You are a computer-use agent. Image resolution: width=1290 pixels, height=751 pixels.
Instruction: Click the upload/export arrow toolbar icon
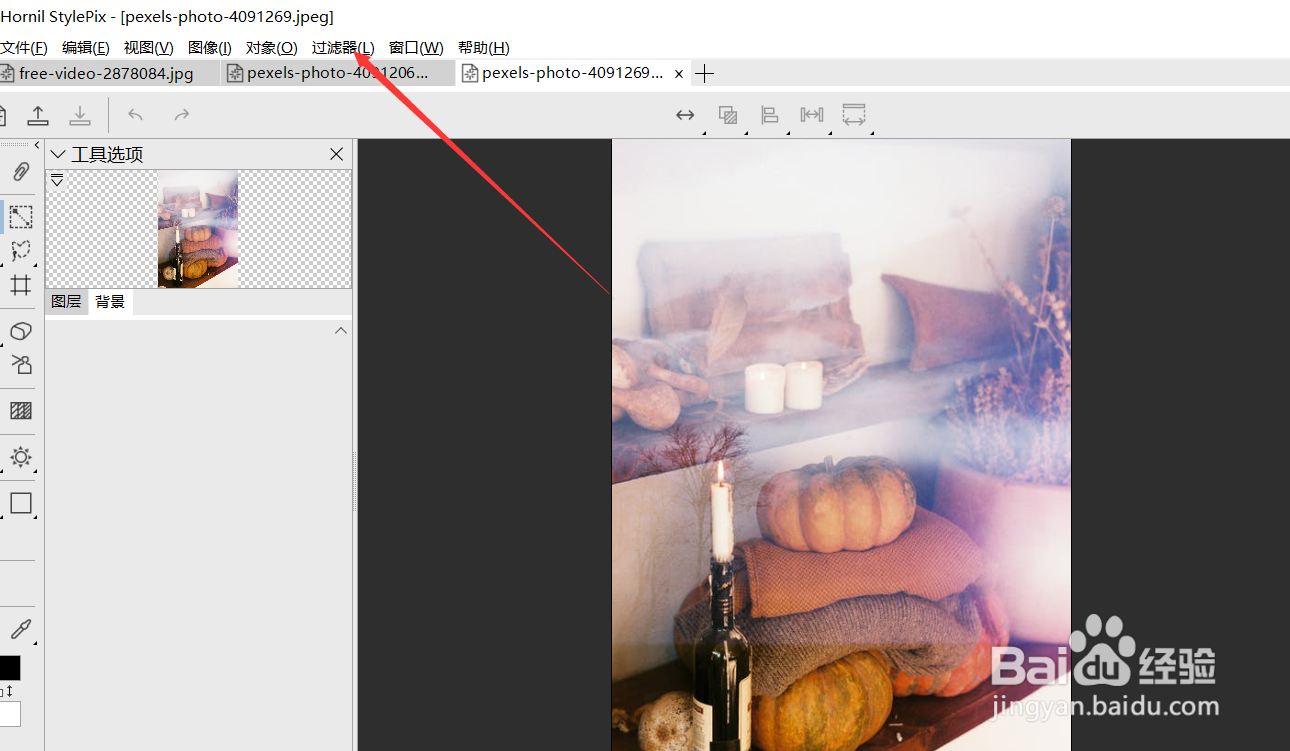38,115
